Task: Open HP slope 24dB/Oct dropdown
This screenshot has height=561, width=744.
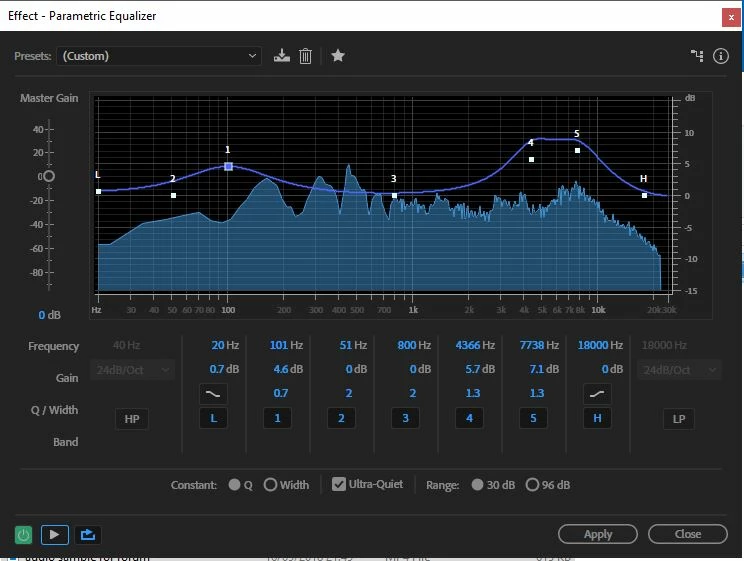Action: [x=132, y=370]
